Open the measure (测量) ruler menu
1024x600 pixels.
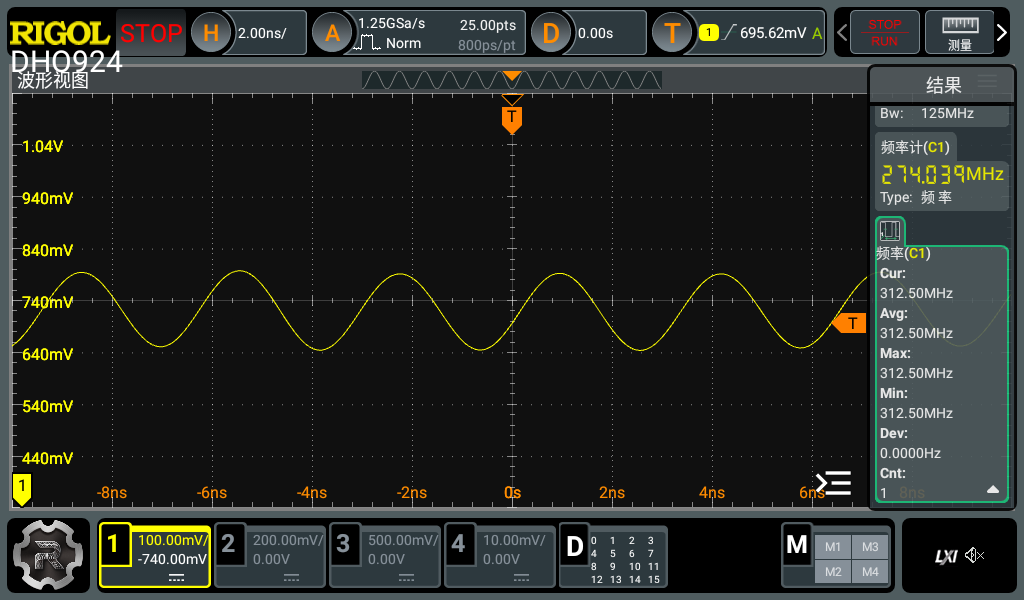point(959,33)
